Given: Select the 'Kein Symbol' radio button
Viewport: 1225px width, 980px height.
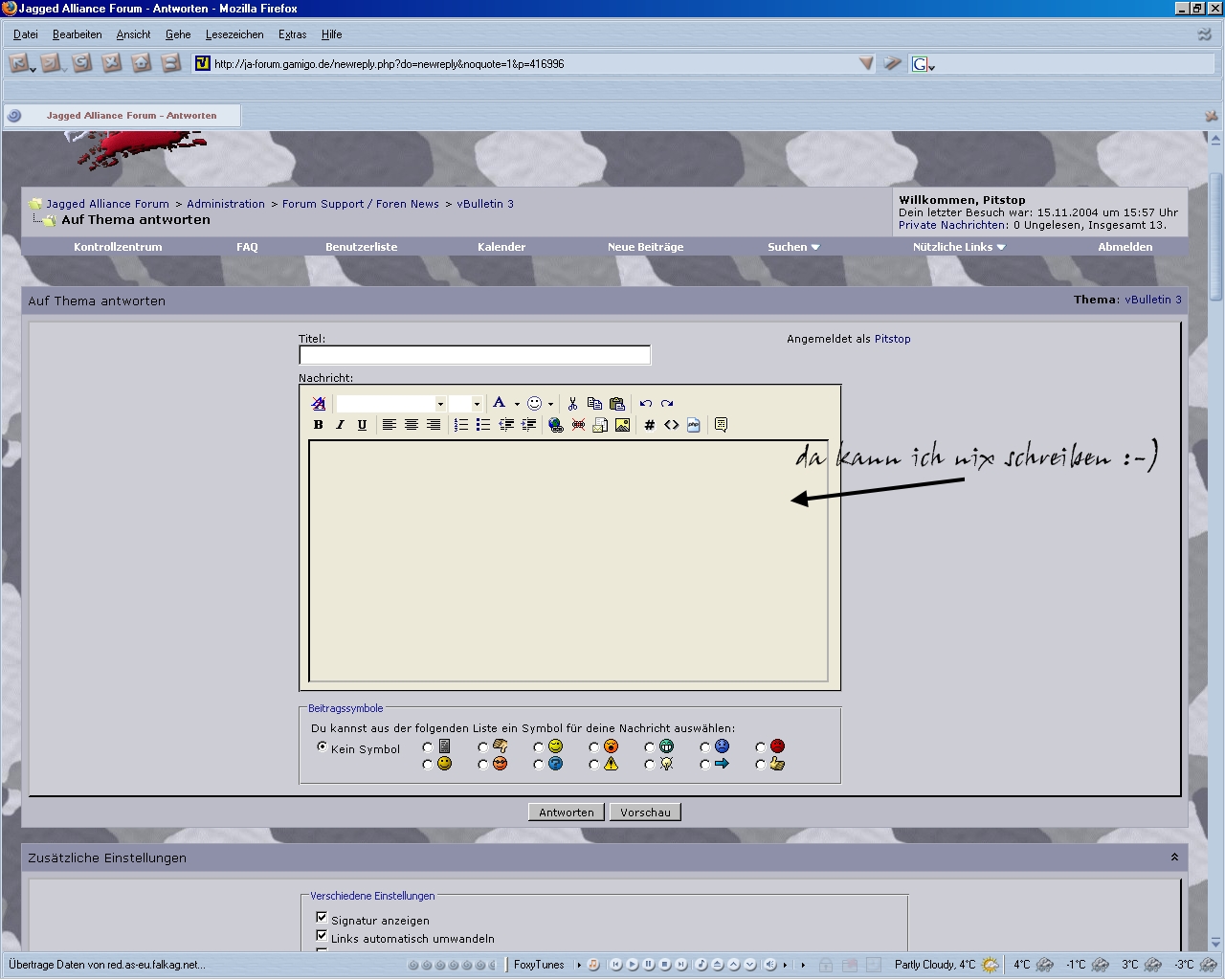Looking at the screenshot, I should pyautogui.click(x=323, y=746).
